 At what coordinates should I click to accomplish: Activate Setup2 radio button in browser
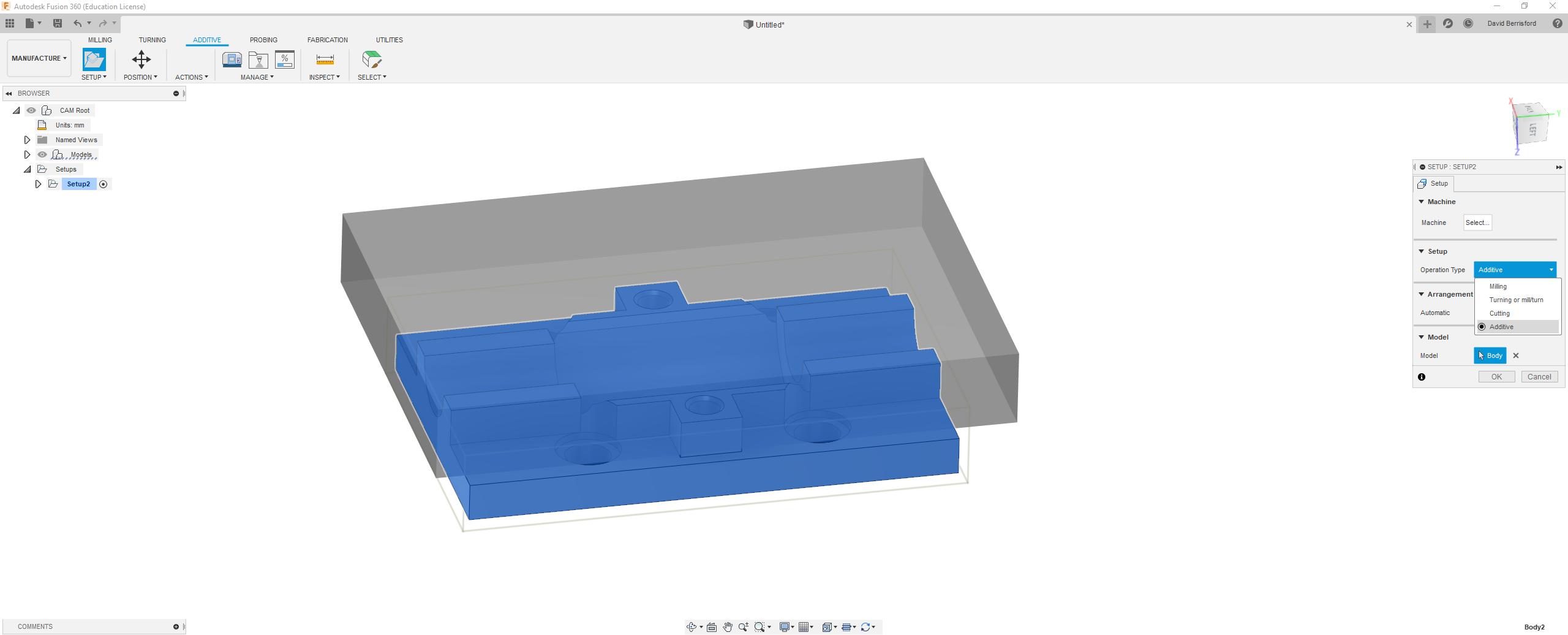[x=104, y=184]
